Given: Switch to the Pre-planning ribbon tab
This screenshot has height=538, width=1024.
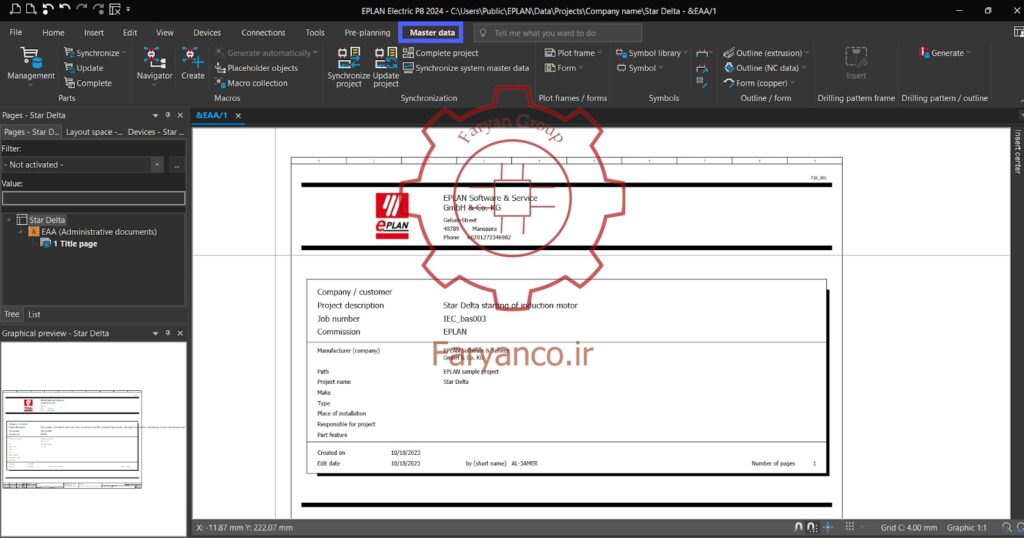Looking at the screenshot, I should point(367,33).
